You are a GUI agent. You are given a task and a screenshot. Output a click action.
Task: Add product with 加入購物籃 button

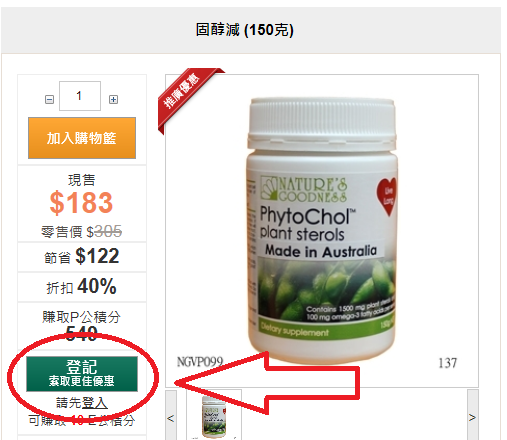(x=82, y=138)
